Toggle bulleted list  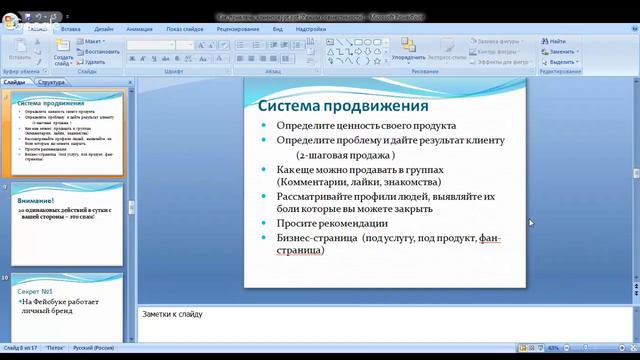click(241, 45)
